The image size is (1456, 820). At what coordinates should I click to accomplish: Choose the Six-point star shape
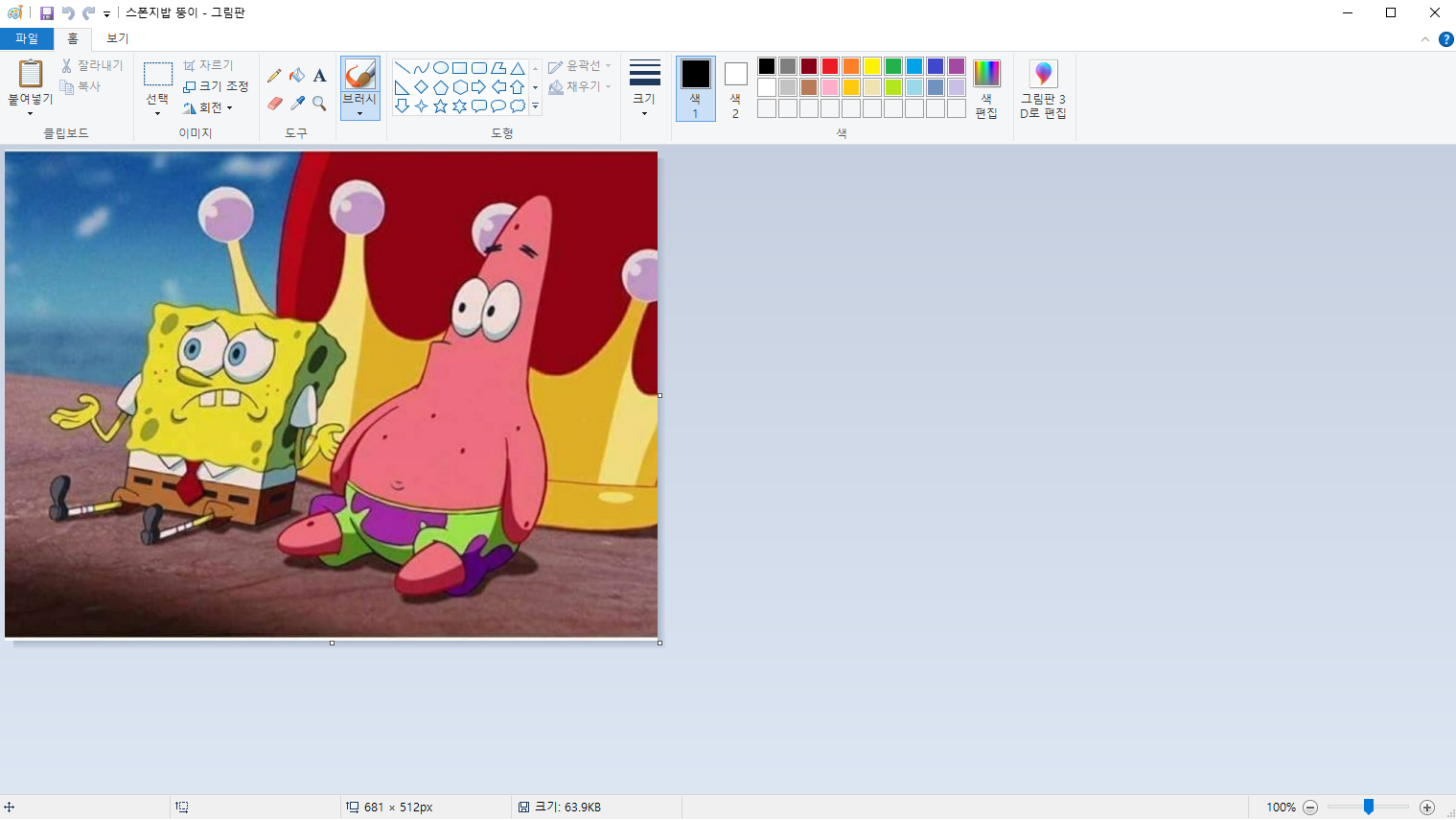coord(460,105)
